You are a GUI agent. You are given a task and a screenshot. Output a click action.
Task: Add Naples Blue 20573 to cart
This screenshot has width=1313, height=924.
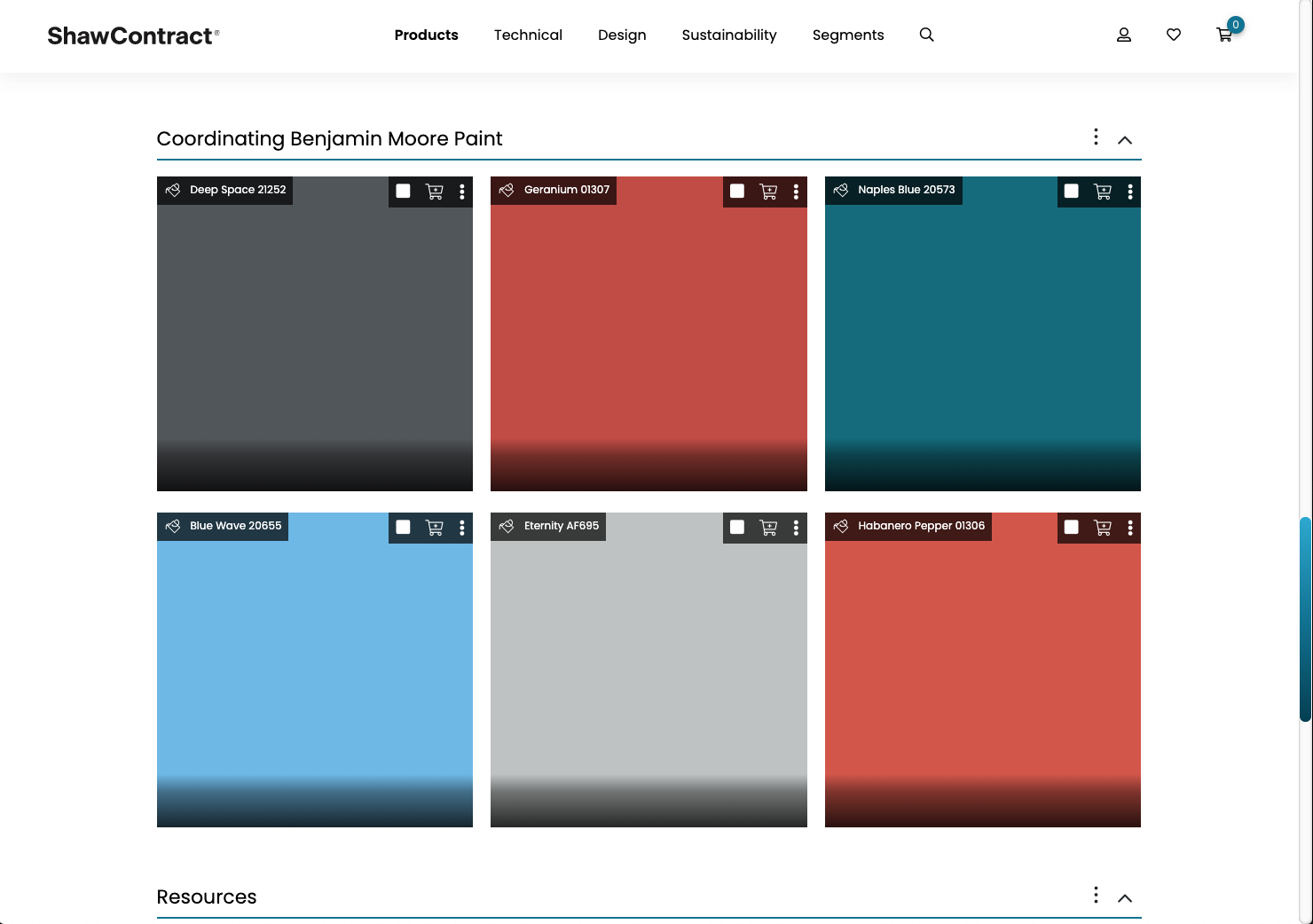(1102, 192)
